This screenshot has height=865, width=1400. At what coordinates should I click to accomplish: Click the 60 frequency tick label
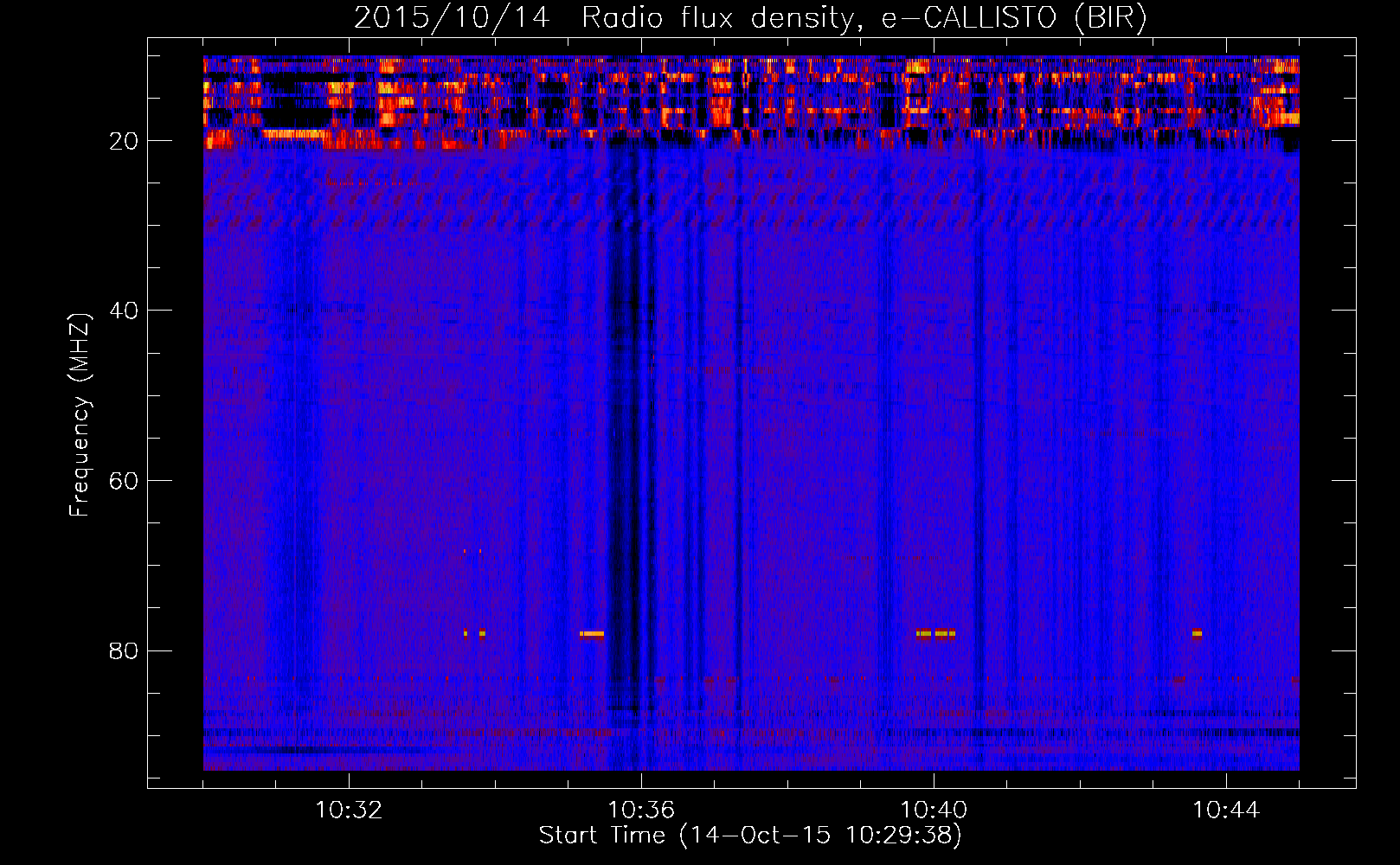coord(124,481)
